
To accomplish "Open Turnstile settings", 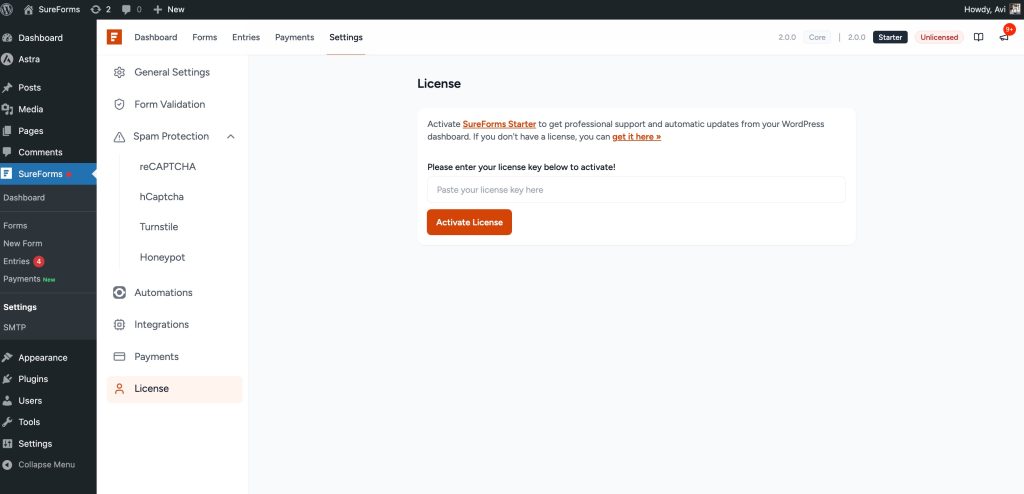I will (159, 227).
